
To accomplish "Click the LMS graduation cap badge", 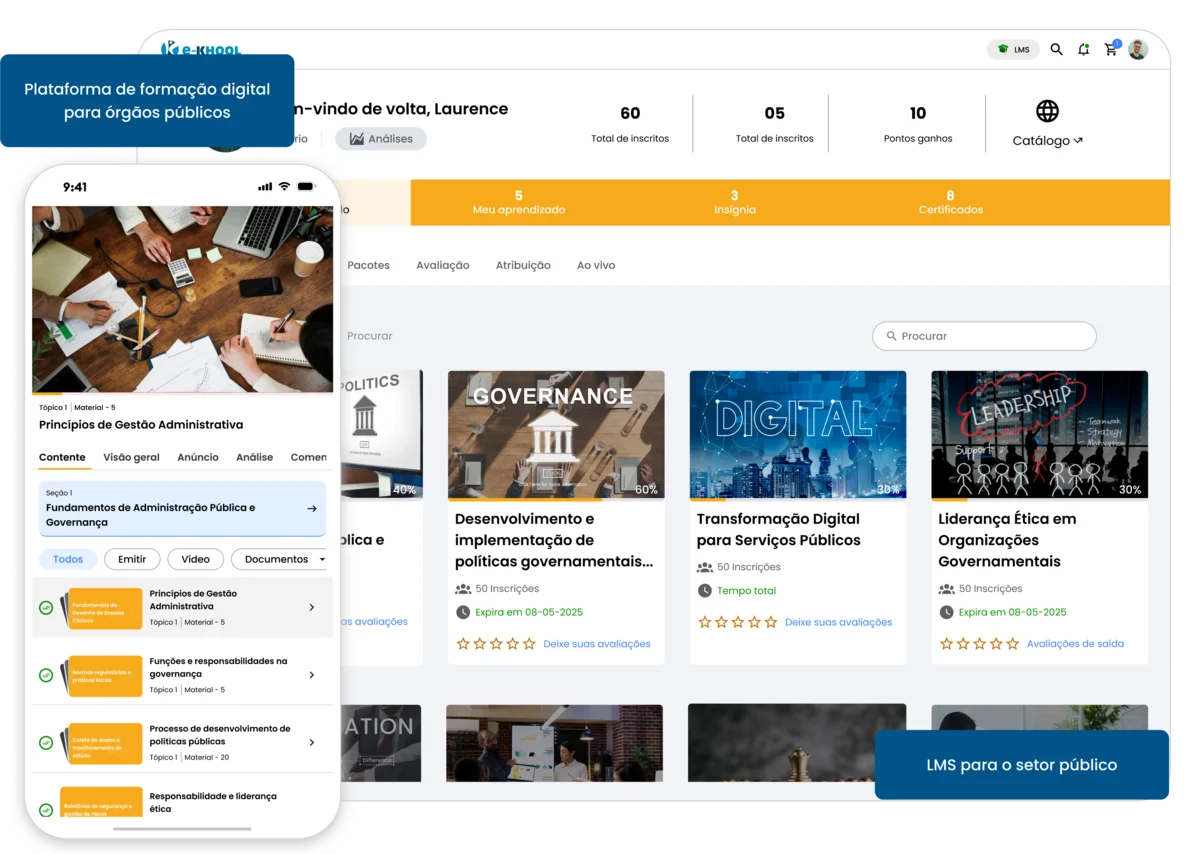I will tap(1013, 48).
